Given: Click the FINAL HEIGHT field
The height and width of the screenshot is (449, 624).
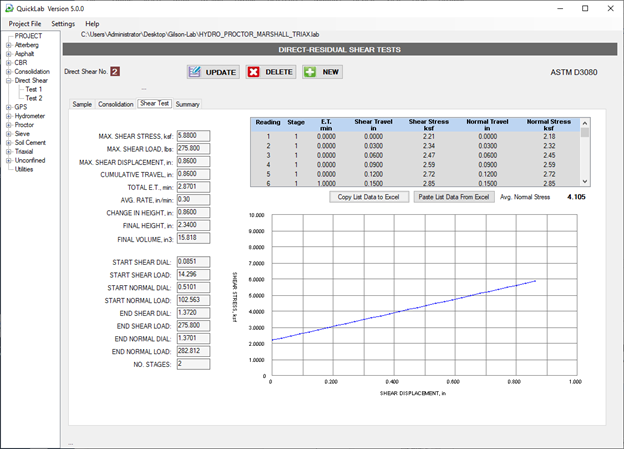Looking at the screenshot, I should (193, 225).
